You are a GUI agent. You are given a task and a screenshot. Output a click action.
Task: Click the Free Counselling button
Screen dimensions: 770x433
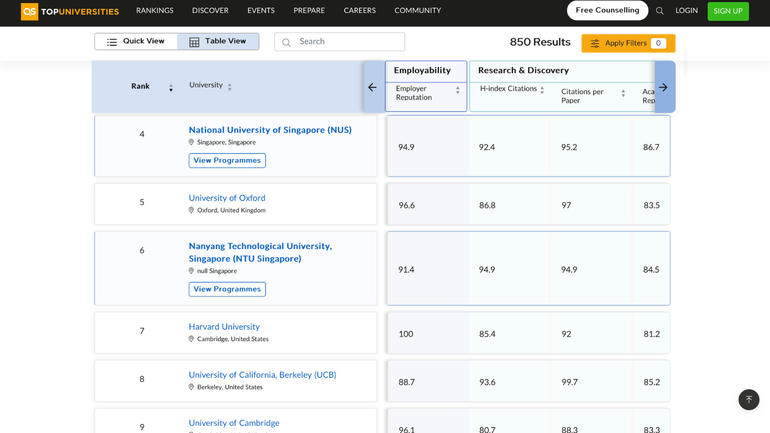607,11
